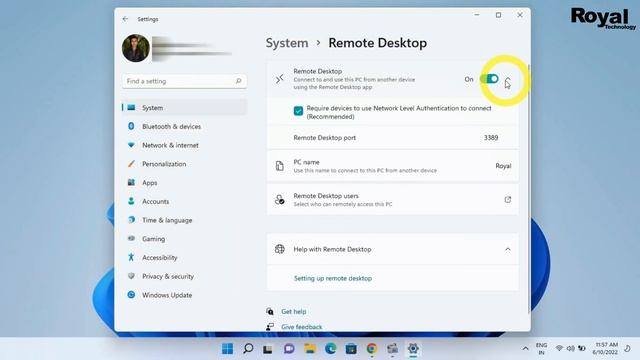
Task: Go back using the Settings back arrow
Action: [125, 19]
